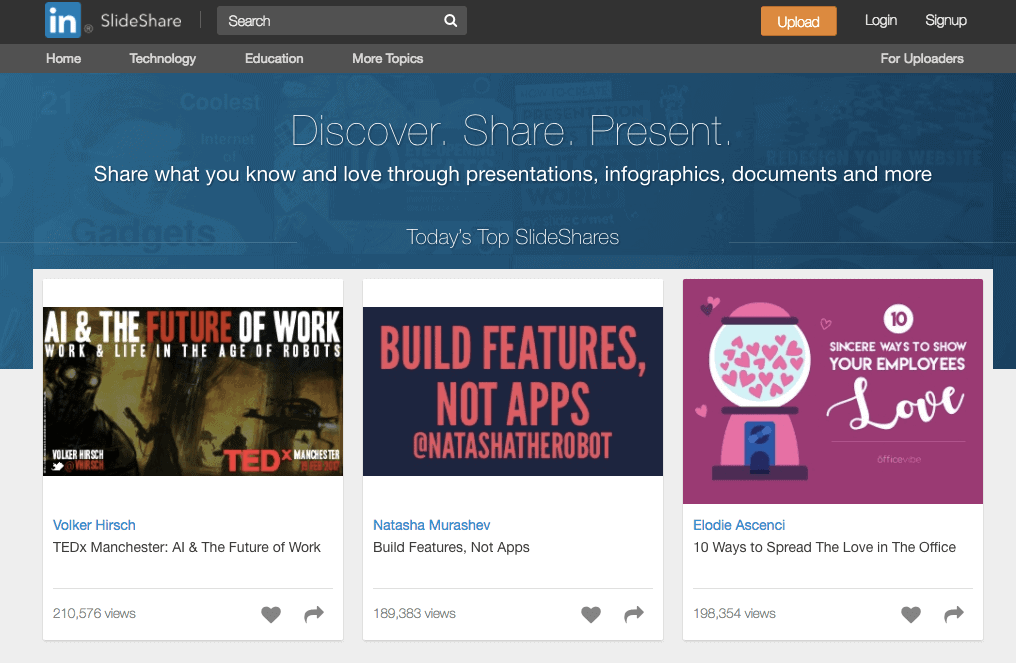Open the Login link

[x=881, y=21]
